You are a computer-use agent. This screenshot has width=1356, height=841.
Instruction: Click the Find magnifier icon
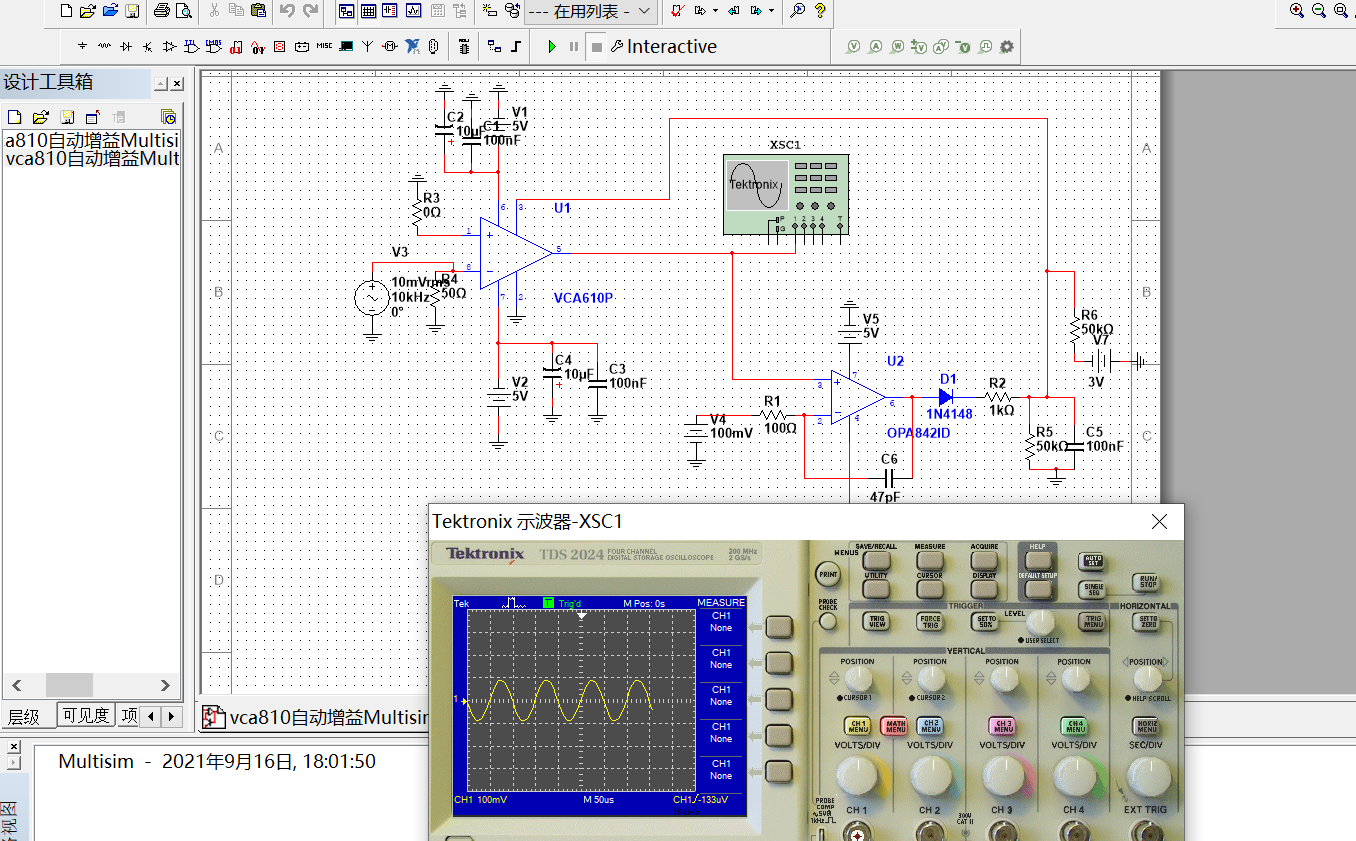(x=798, y=11)
